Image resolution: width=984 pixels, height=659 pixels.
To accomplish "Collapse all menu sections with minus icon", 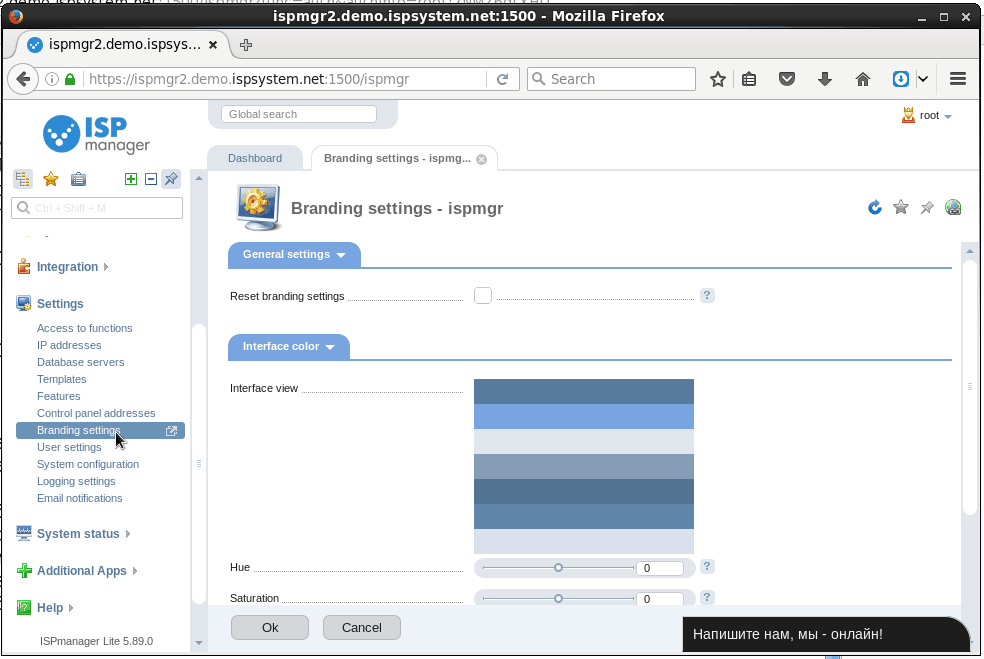I will [x=151, y=179].
